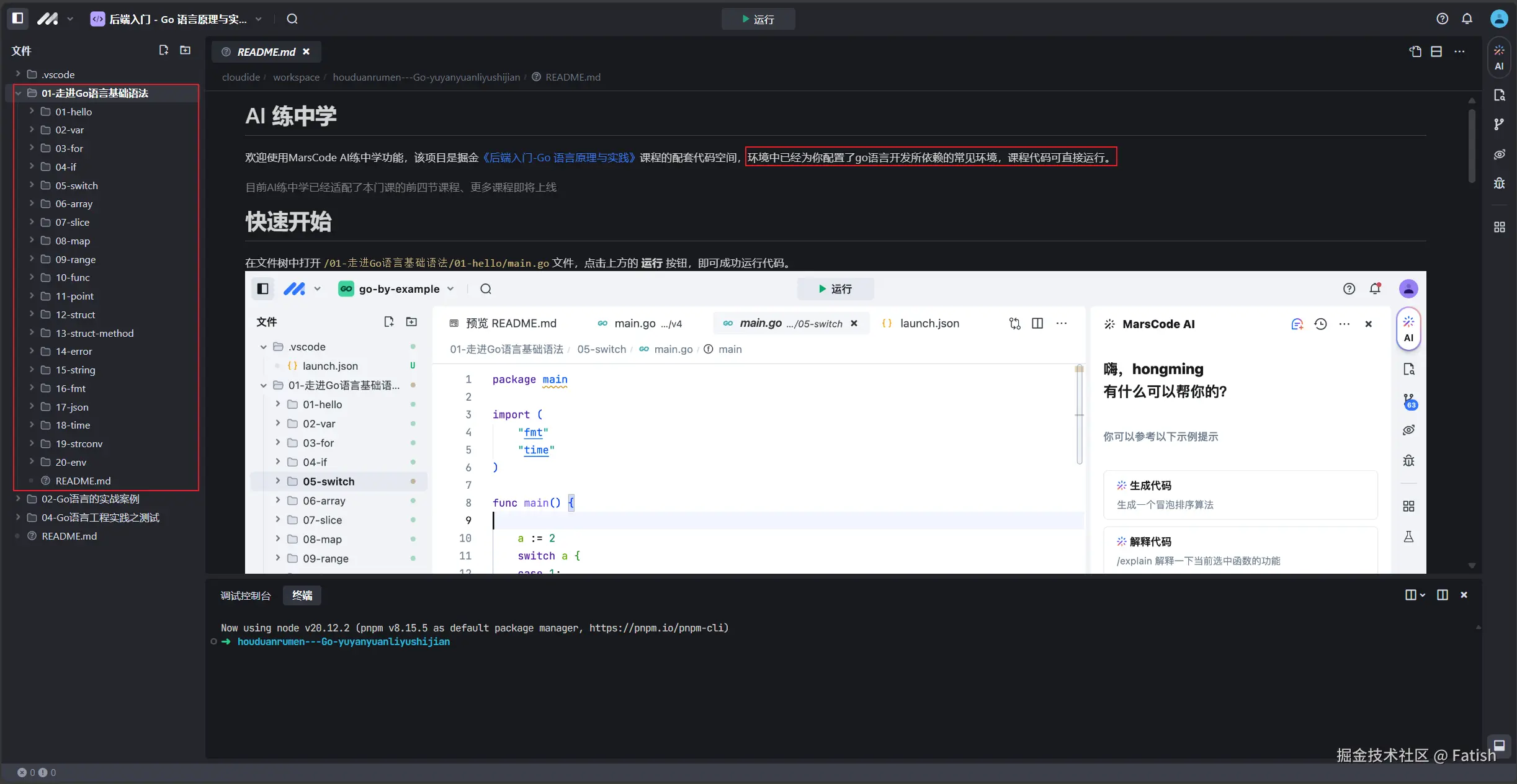Viewport: 1517px width, 784px height.
Task: Click the source control branch icon
Action: pos(1499,124)
